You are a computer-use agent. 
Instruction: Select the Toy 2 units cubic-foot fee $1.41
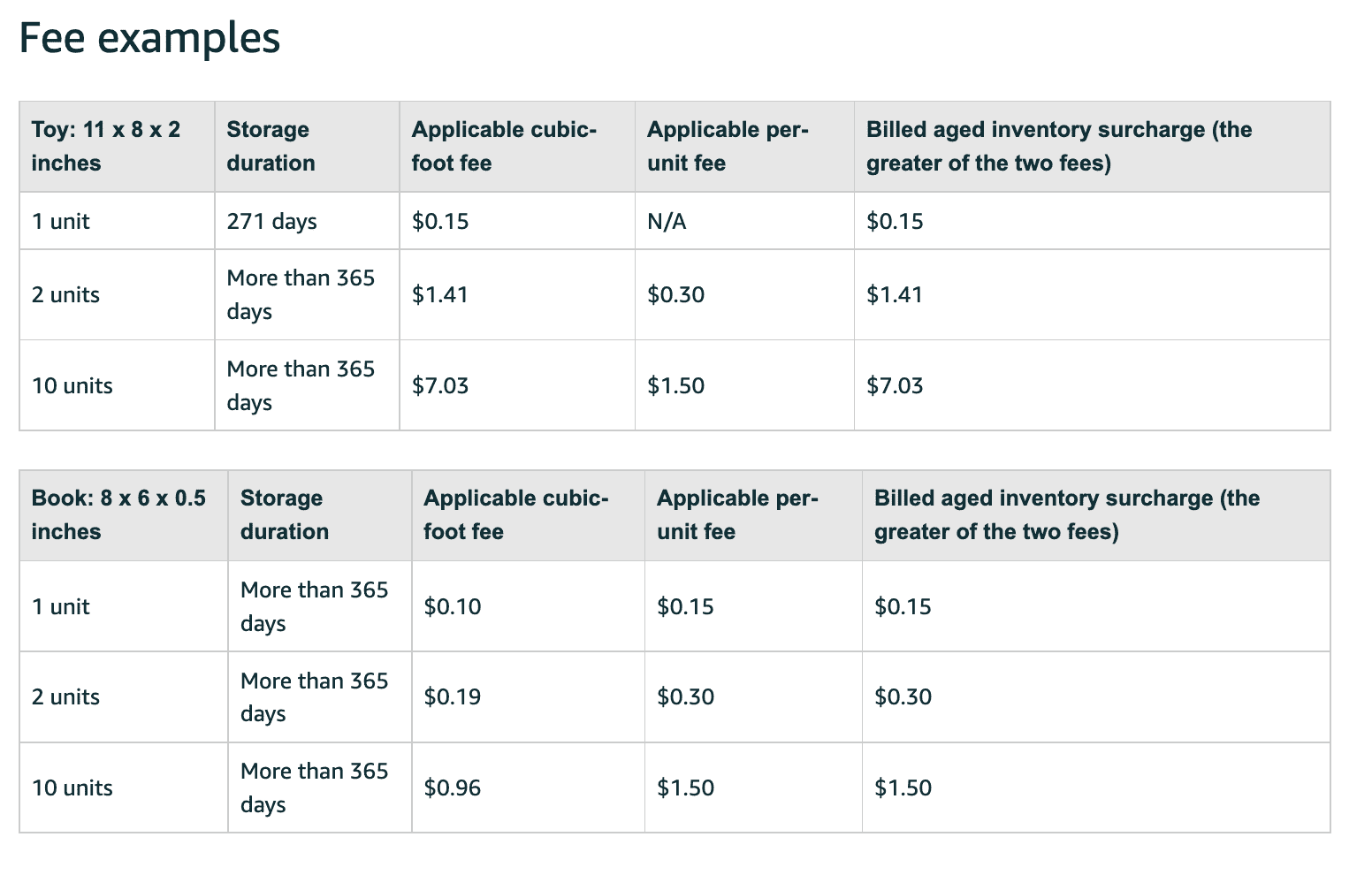[x=439, y=294]
